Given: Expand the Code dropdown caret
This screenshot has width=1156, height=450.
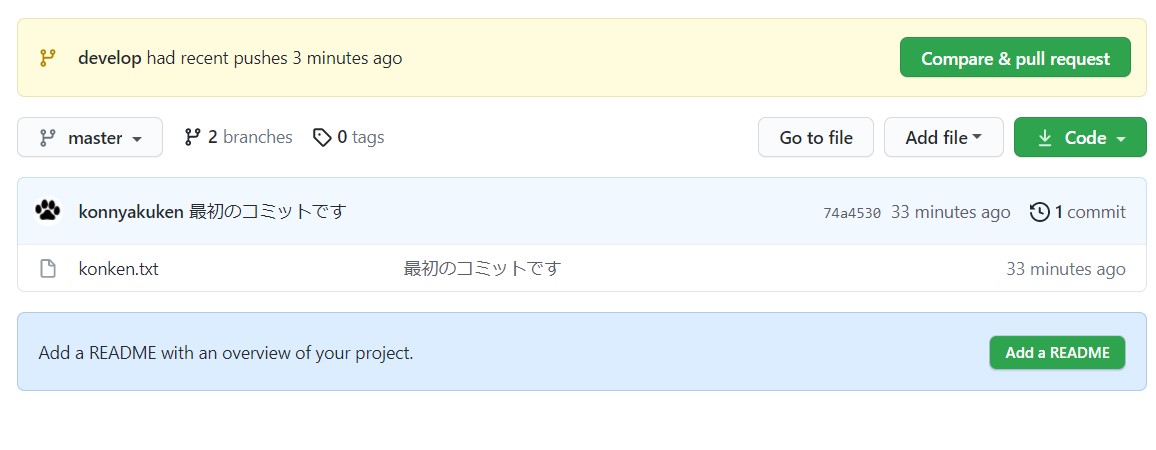Looking at the screenshot, I should [1121, 138].
